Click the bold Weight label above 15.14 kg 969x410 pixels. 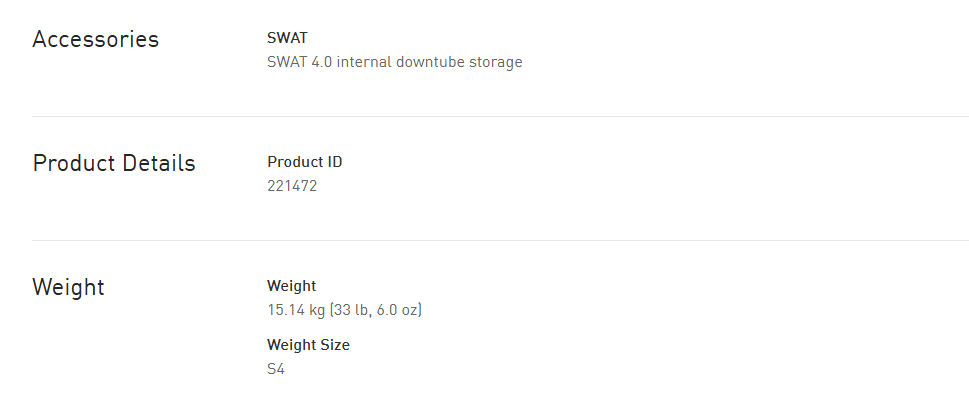click(291, 286)
